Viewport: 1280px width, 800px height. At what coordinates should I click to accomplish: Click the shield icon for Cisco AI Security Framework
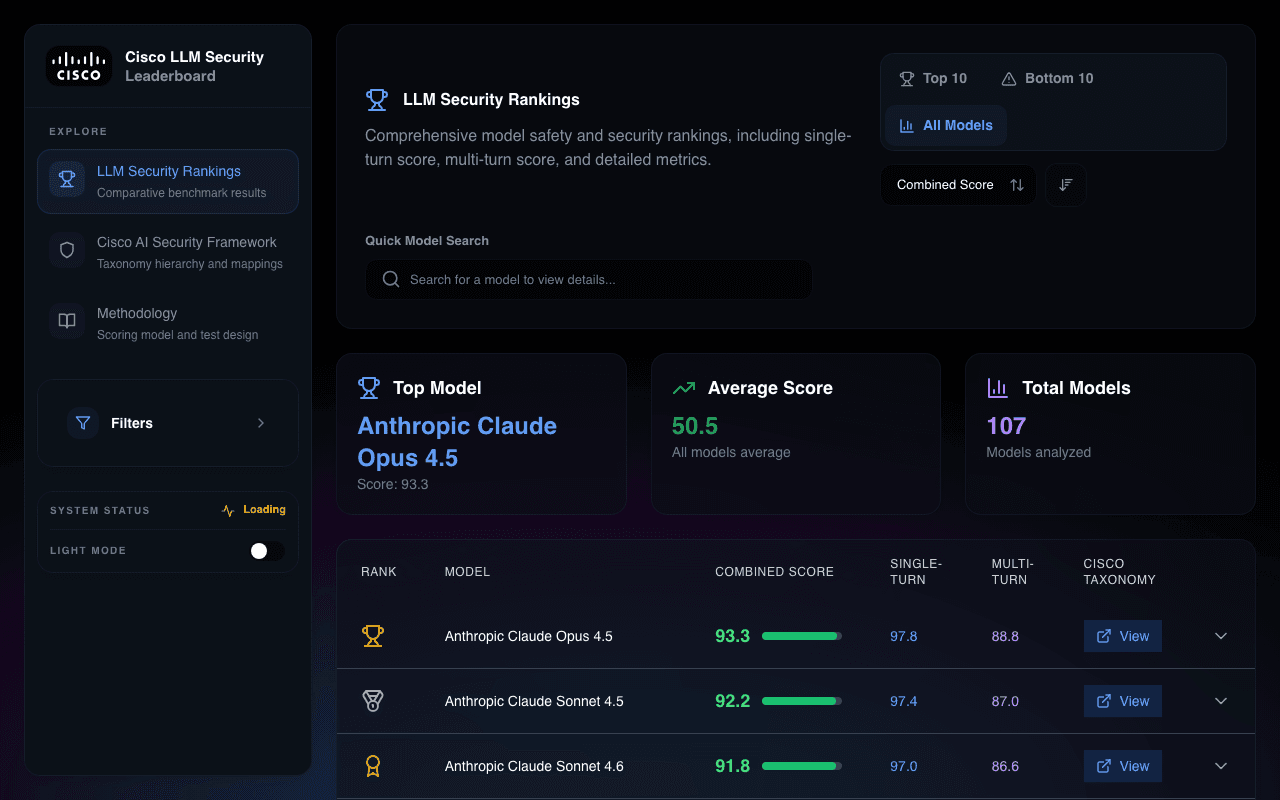coord(67,251)
